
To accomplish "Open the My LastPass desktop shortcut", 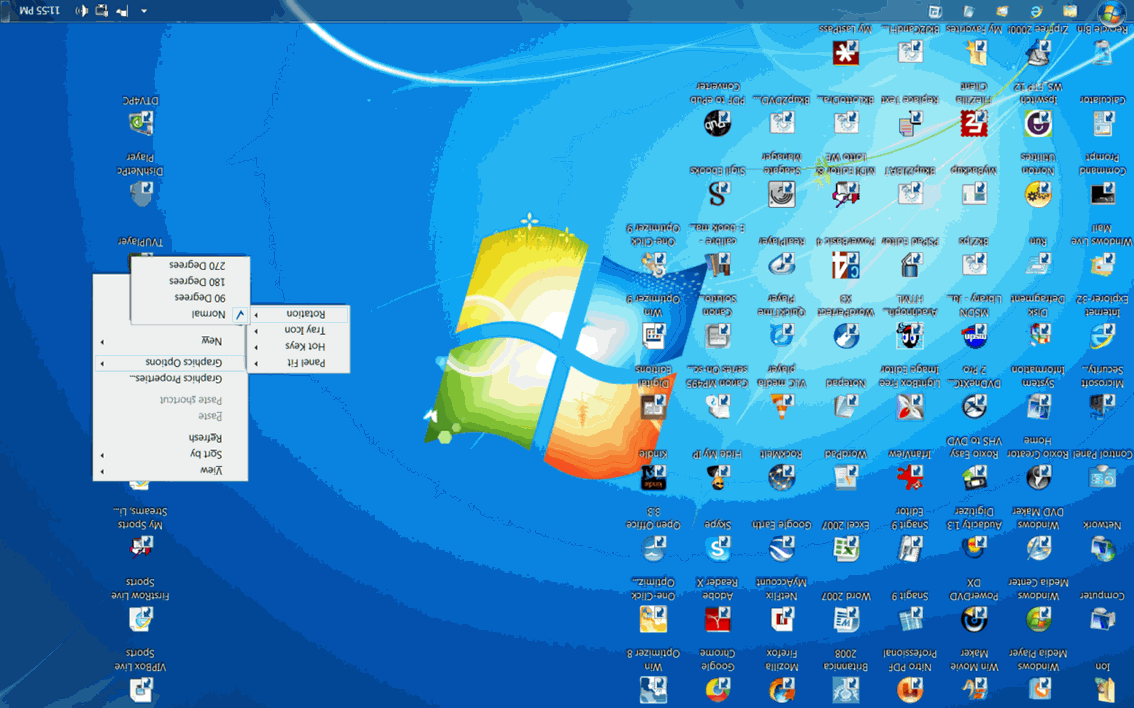I will [x=845, y=52].
